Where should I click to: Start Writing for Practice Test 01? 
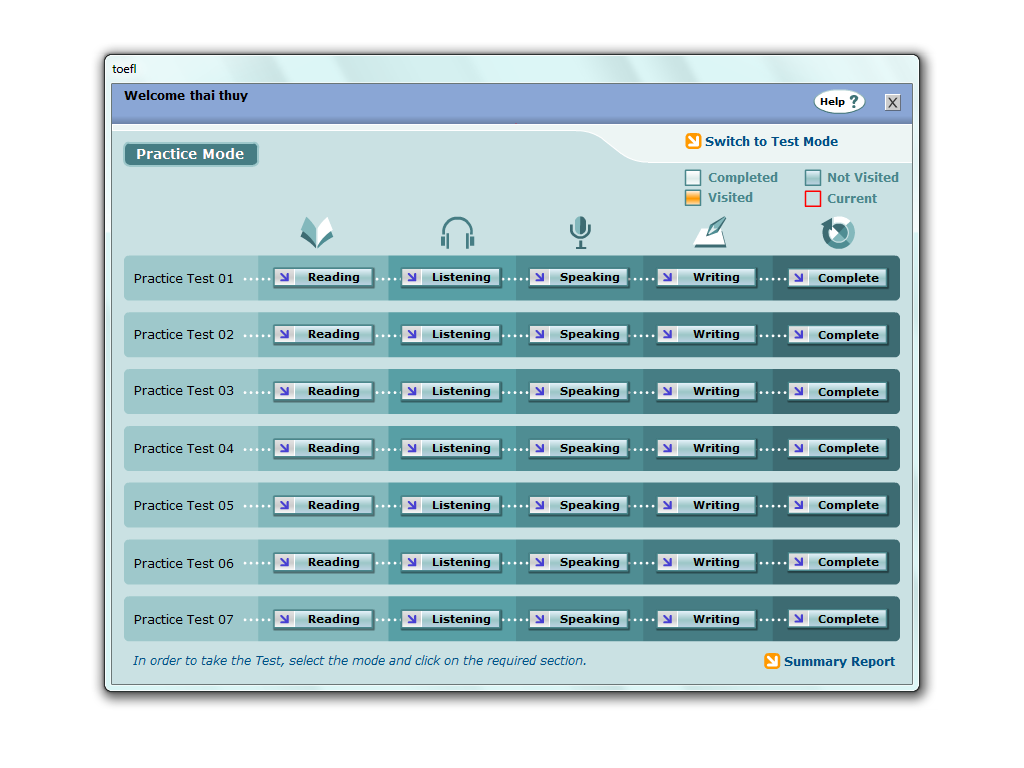(706, 278)
